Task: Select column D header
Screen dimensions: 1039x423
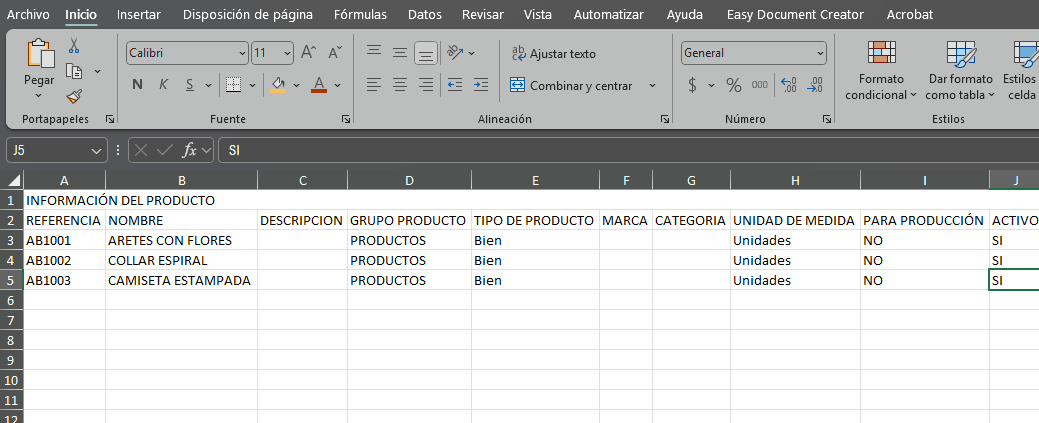Action: pyautogui.click(x=409, y=180)
